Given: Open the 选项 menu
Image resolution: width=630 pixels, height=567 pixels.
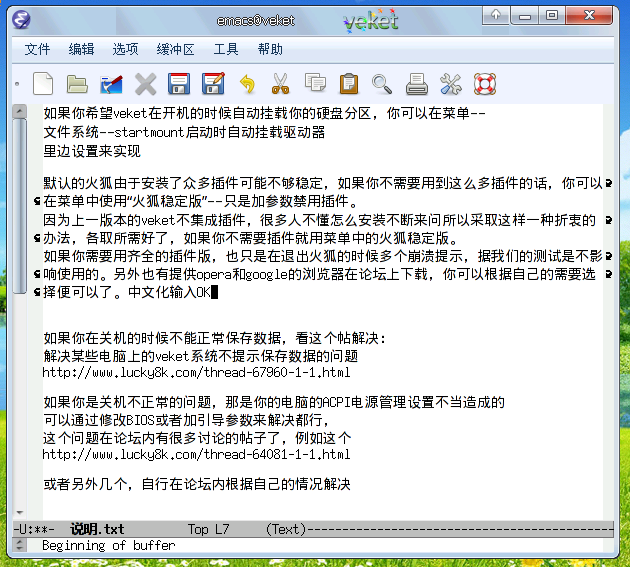Looking at the screenshot, I should point(125,49).
